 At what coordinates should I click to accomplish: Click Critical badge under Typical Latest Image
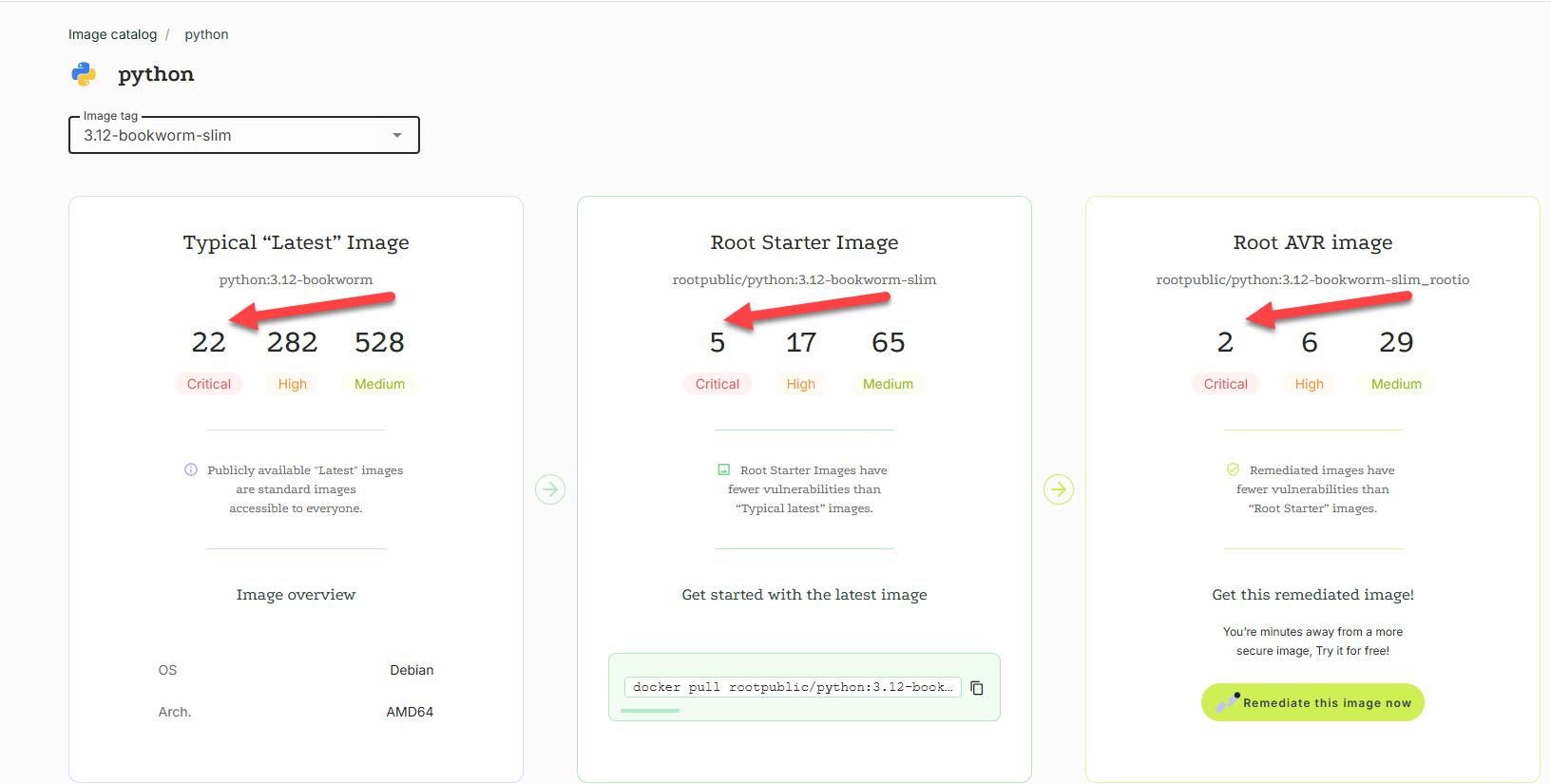click(209, 384)
